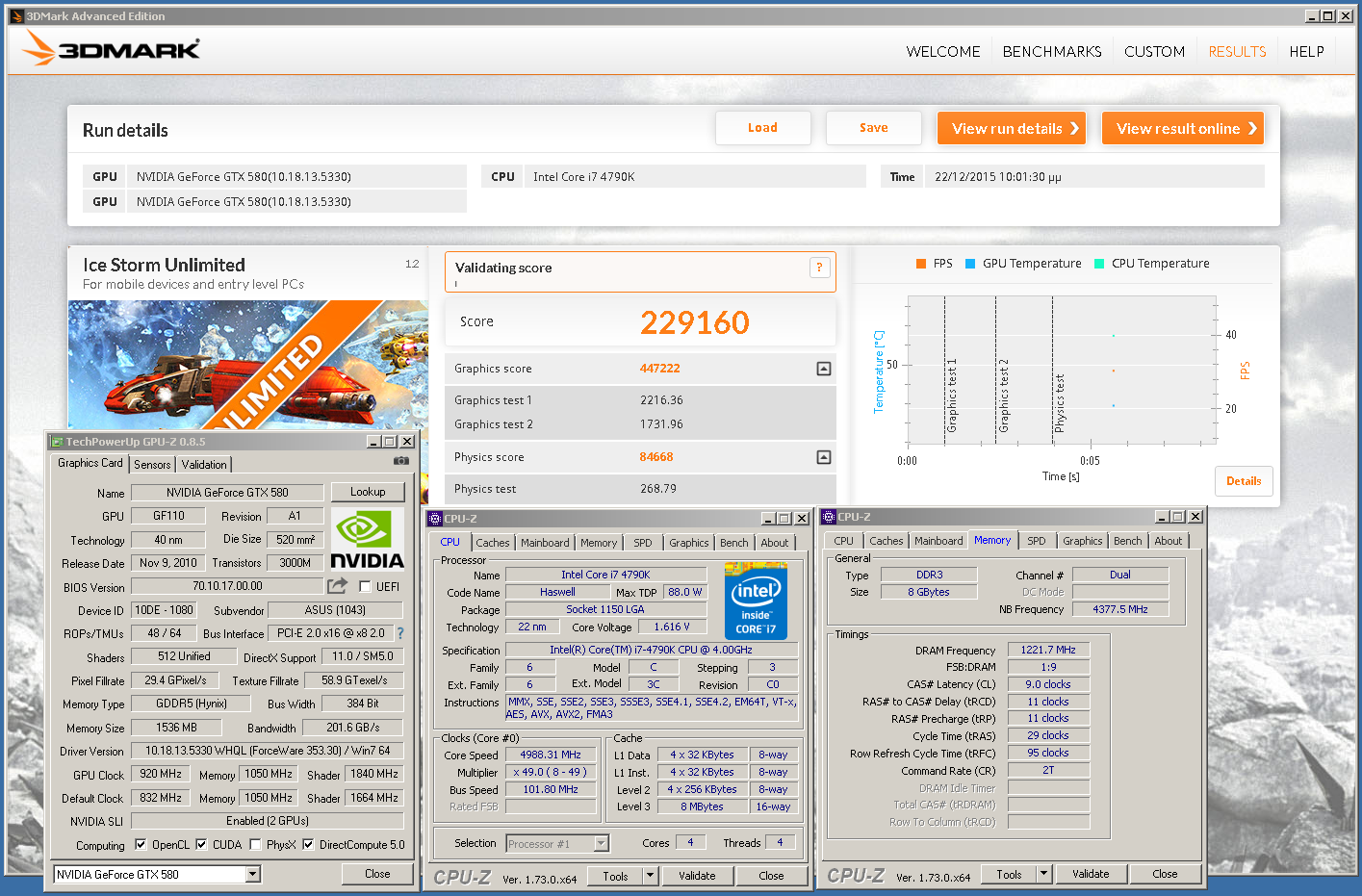Click the Intel inside Core i7 logo
Image resolution: width=1362 pixels, height=896 pixels.
756,601
